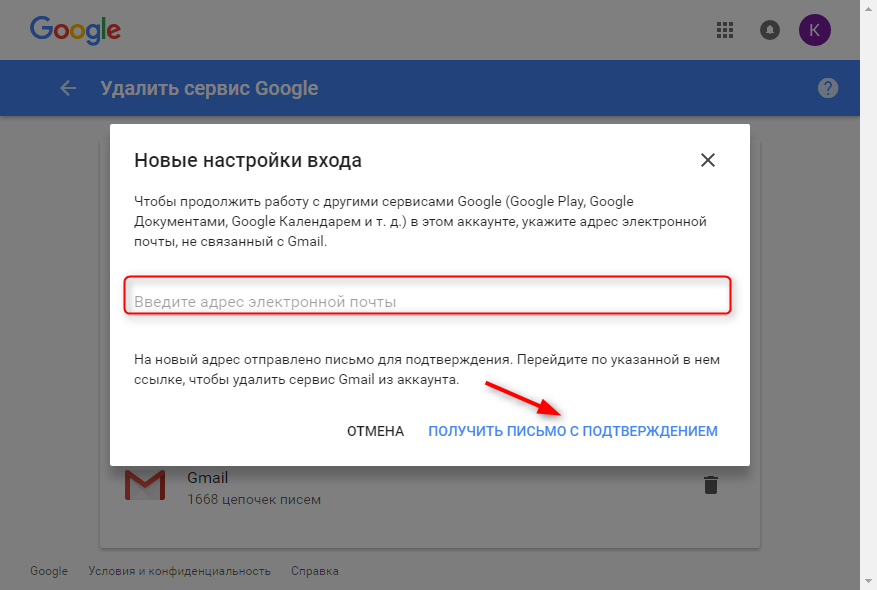Click the page title Удалить сервис Google
Viewport: 877px width, 590px height.
click(x=209, y=88)
